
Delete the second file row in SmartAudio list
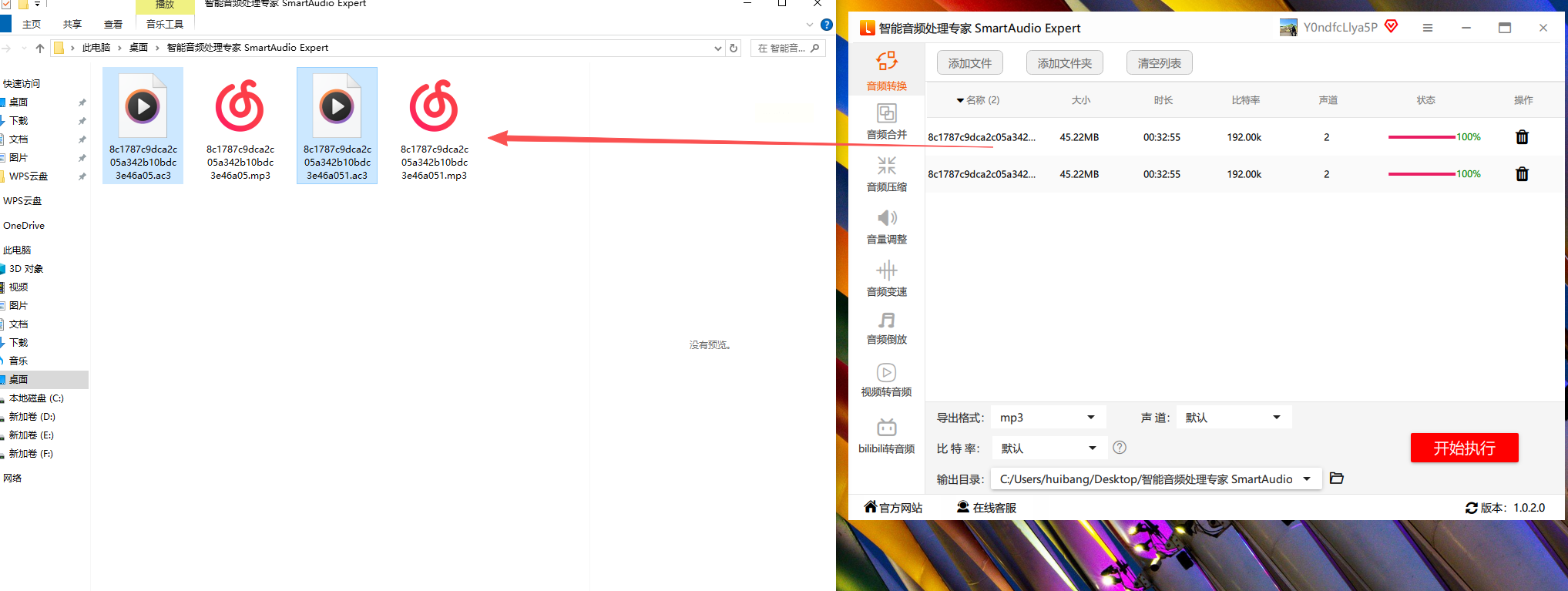tap(1522, 174)
